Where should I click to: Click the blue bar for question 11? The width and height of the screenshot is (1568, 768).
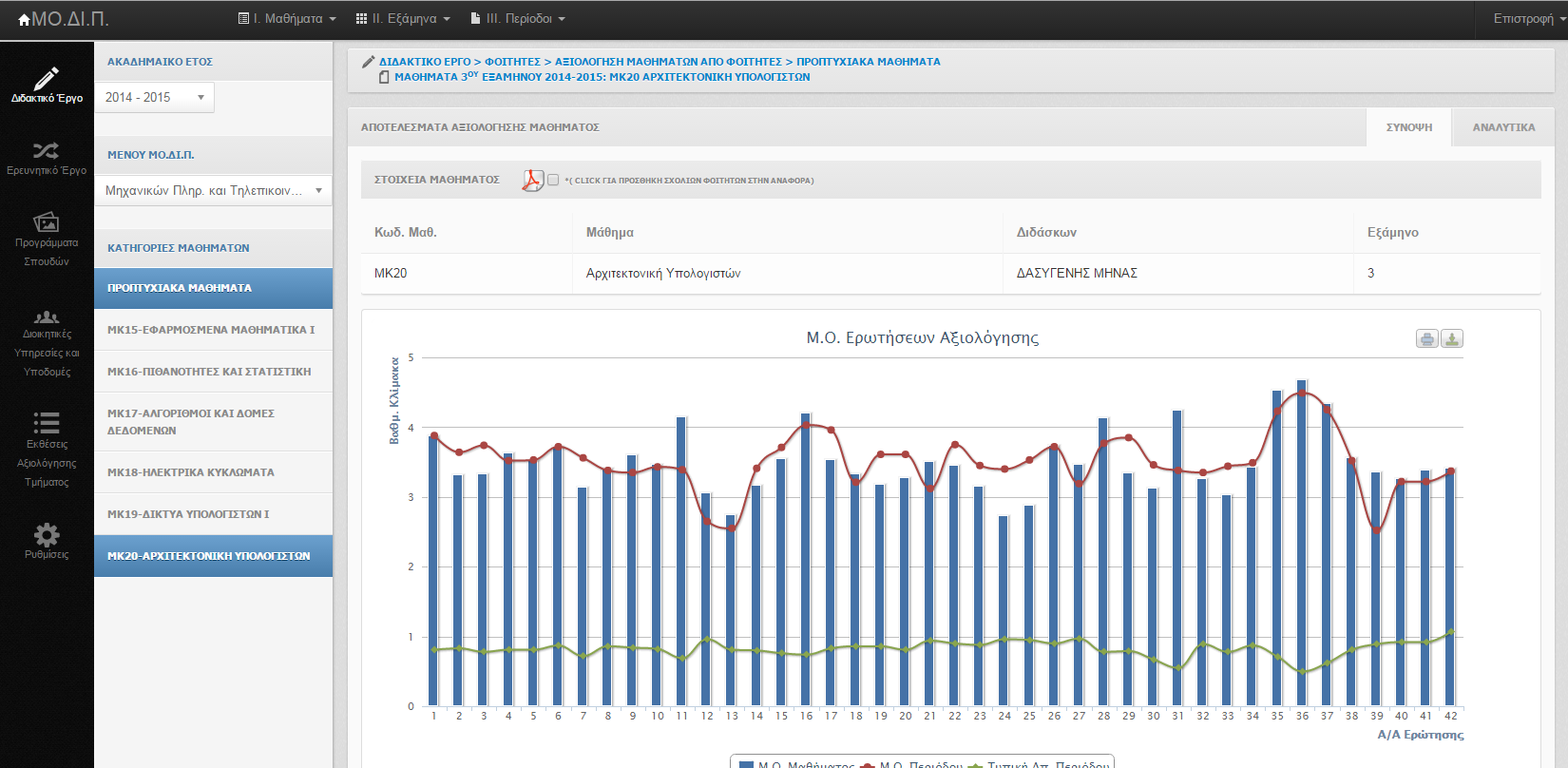pos(681,562)
